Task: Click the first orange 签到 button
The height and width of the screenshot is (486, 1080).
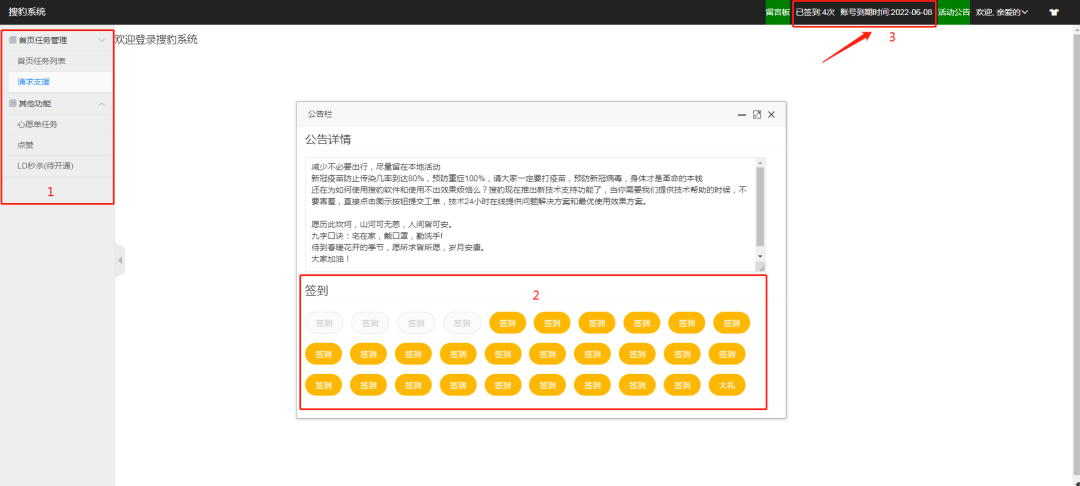Action: click(508, 323)
